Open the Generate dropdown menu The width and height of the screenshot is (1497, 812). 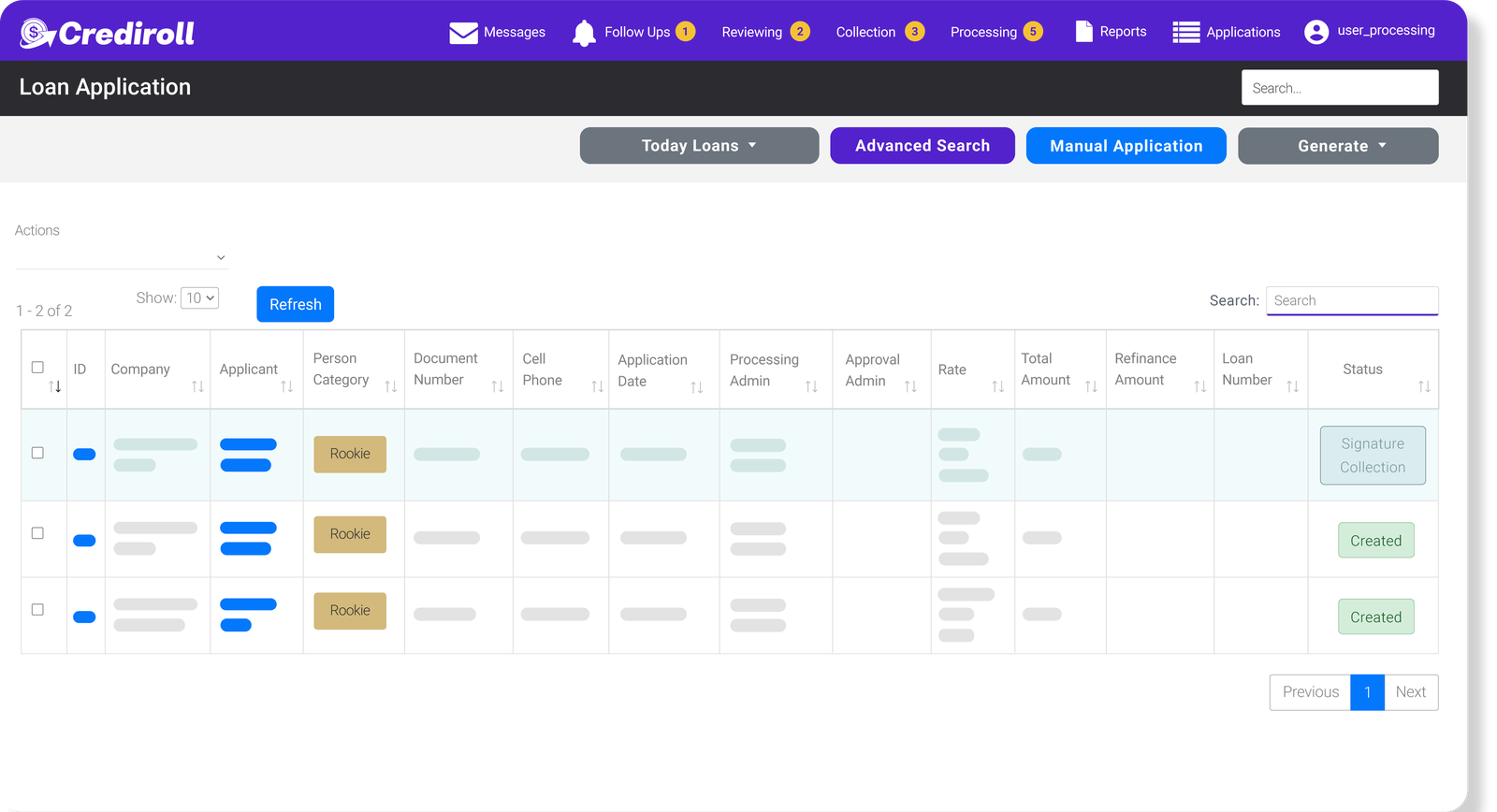click(1338, 146)
